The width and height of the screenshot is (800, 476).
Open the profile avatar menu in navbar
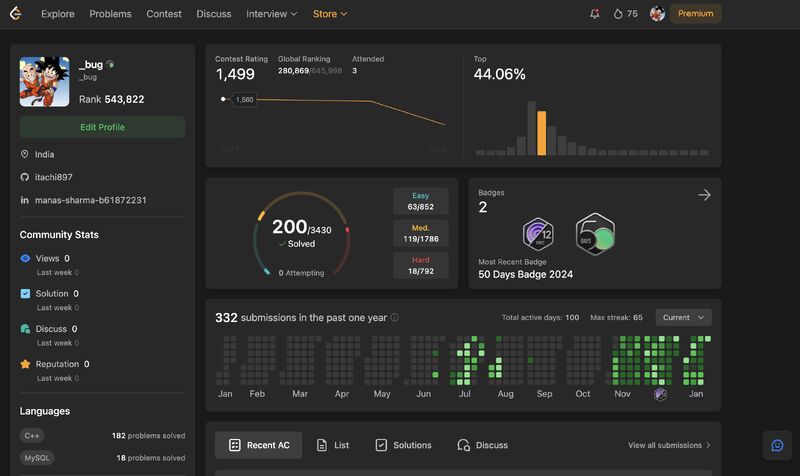(657, 14)
